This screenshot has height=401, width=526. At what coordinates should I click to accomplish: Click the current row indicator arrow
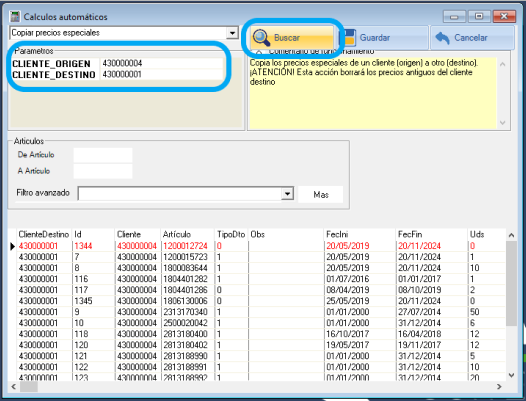[x=12, y=246]
